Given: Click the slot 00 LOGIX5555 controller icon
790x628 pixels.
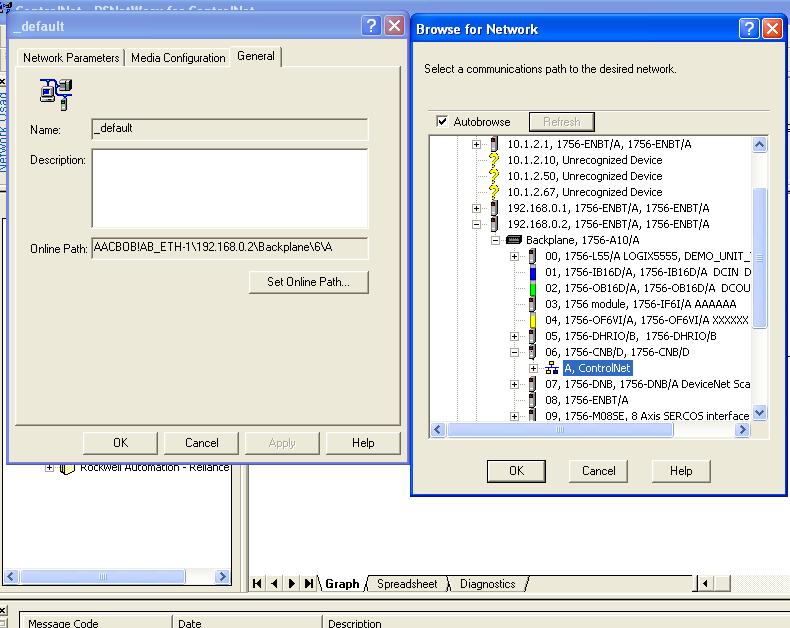Looking at the screenshot, I should 532,256.
